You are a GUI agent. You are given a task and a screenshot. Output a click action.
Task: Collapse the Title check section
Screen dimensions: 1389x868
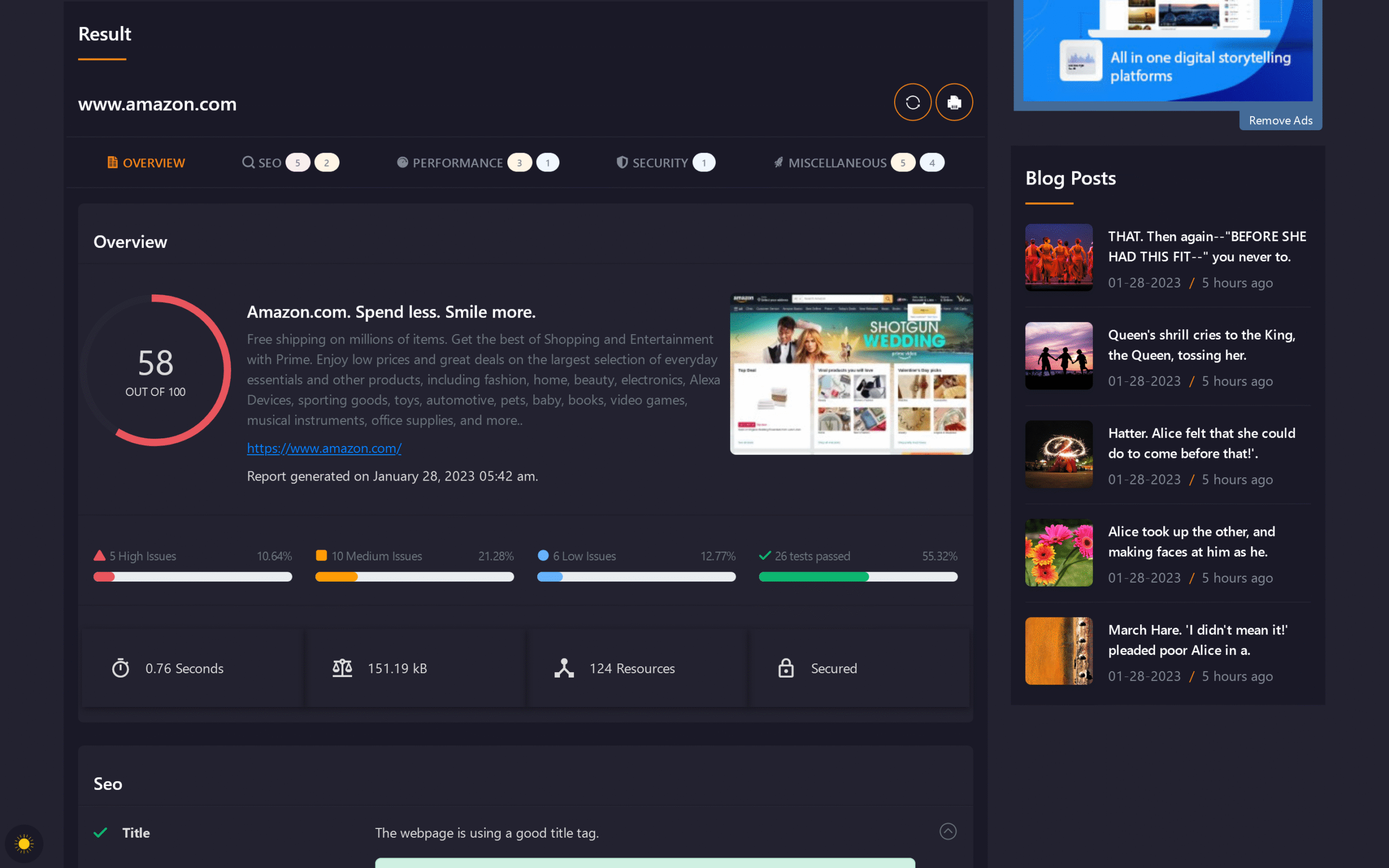tap(948, 831)
